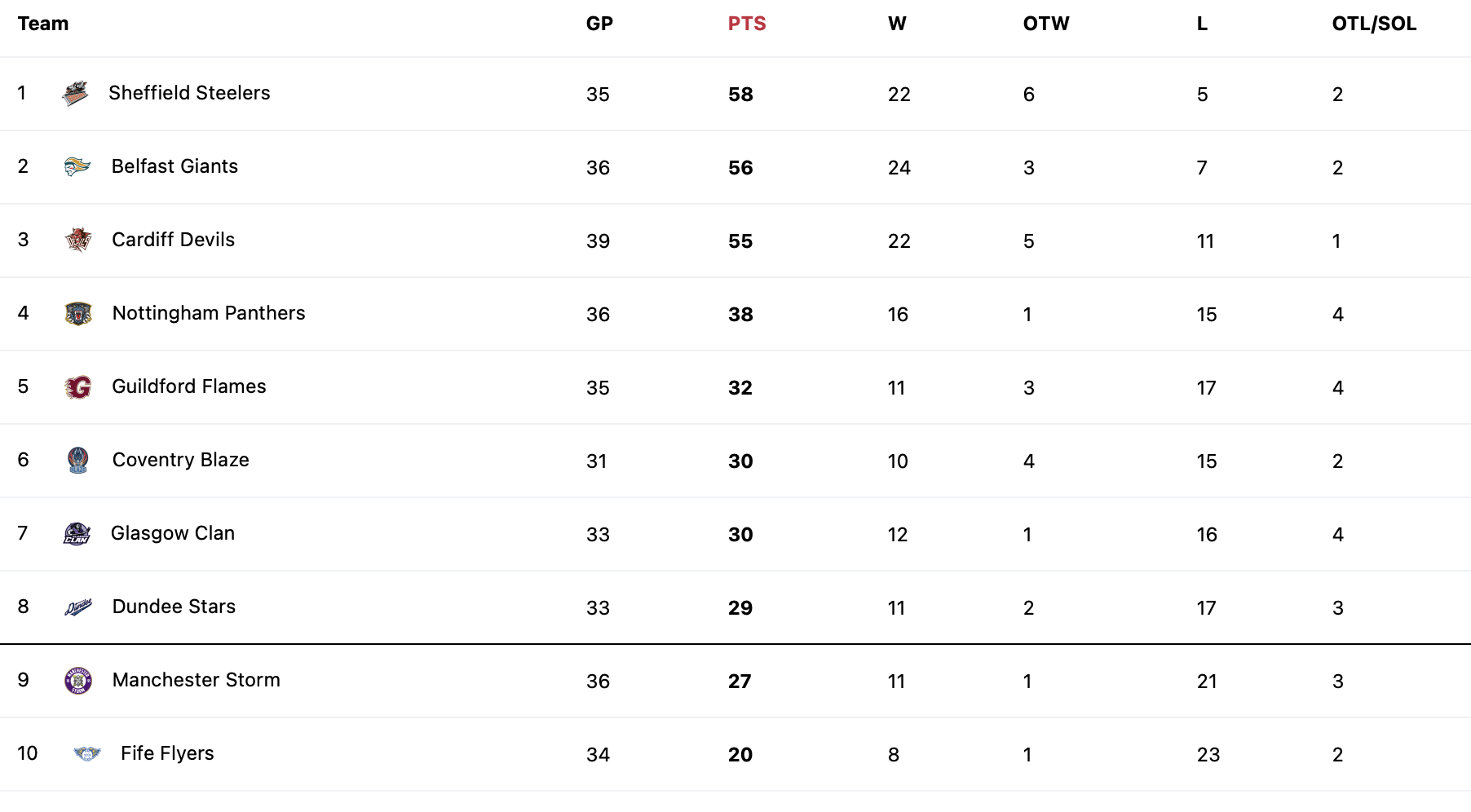Select the Nottingham Panthers logo

[78, 314]
